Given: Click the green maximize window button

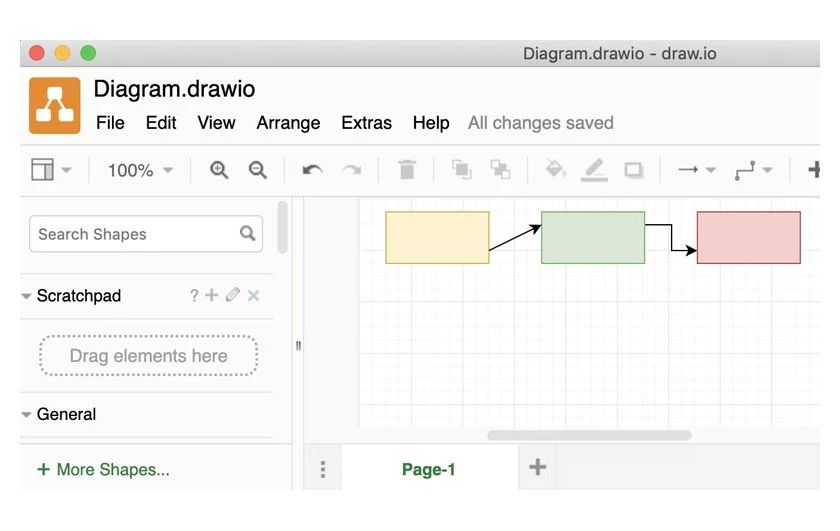Looking at the screenshot, I should 88,53.
